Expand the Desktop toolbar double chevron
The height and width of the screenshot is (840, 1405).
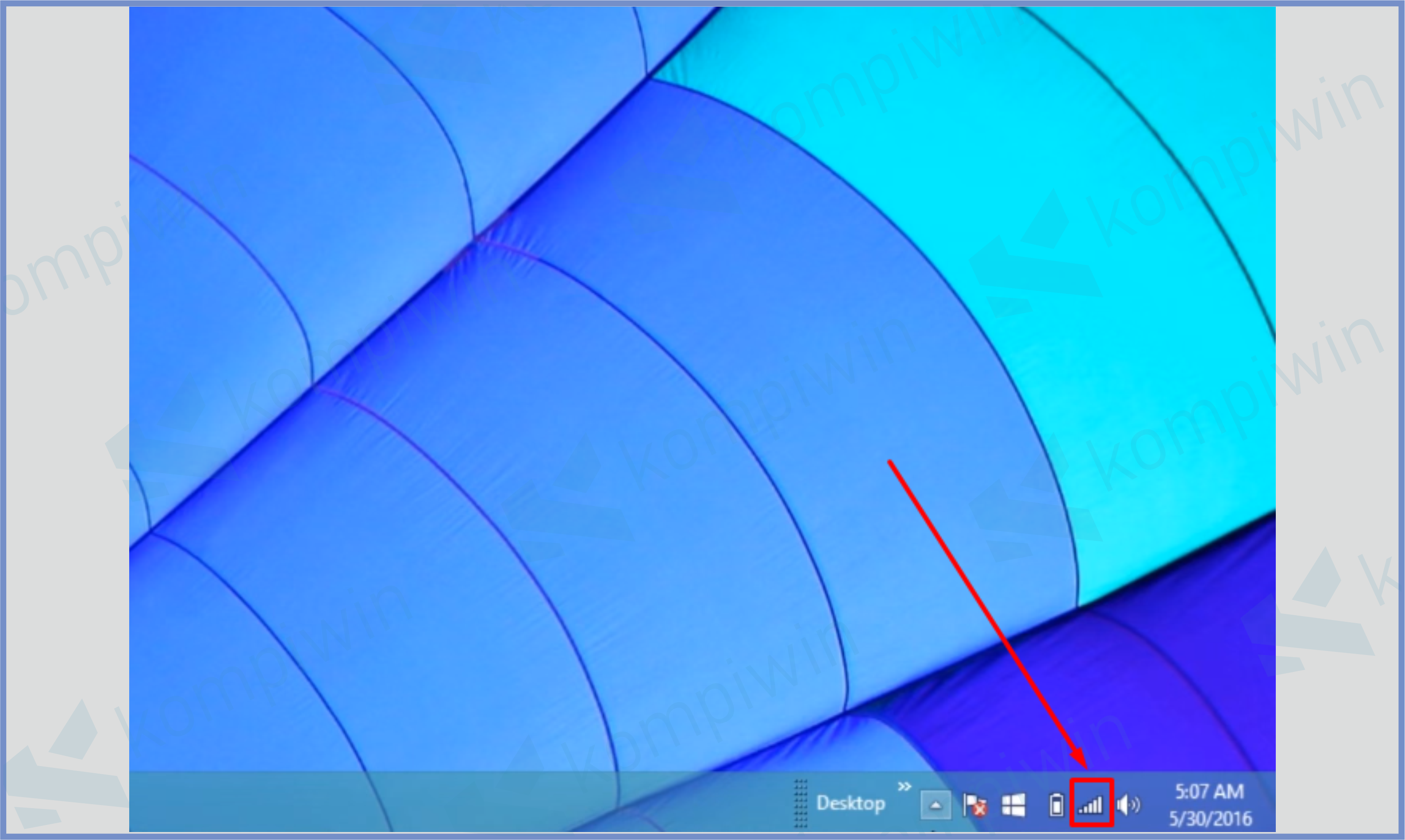click(904, 787)
